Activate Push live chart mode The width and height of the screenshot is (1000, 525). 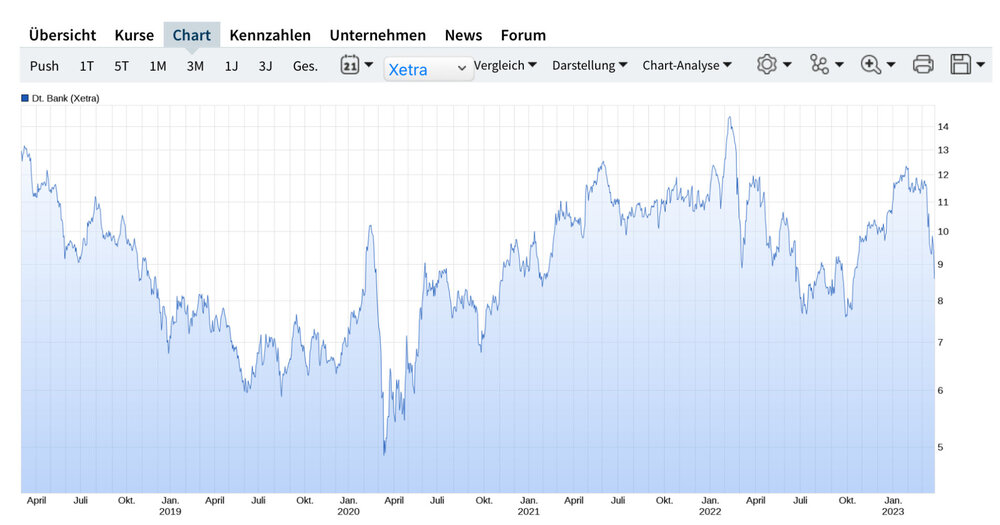click(44, 66)
